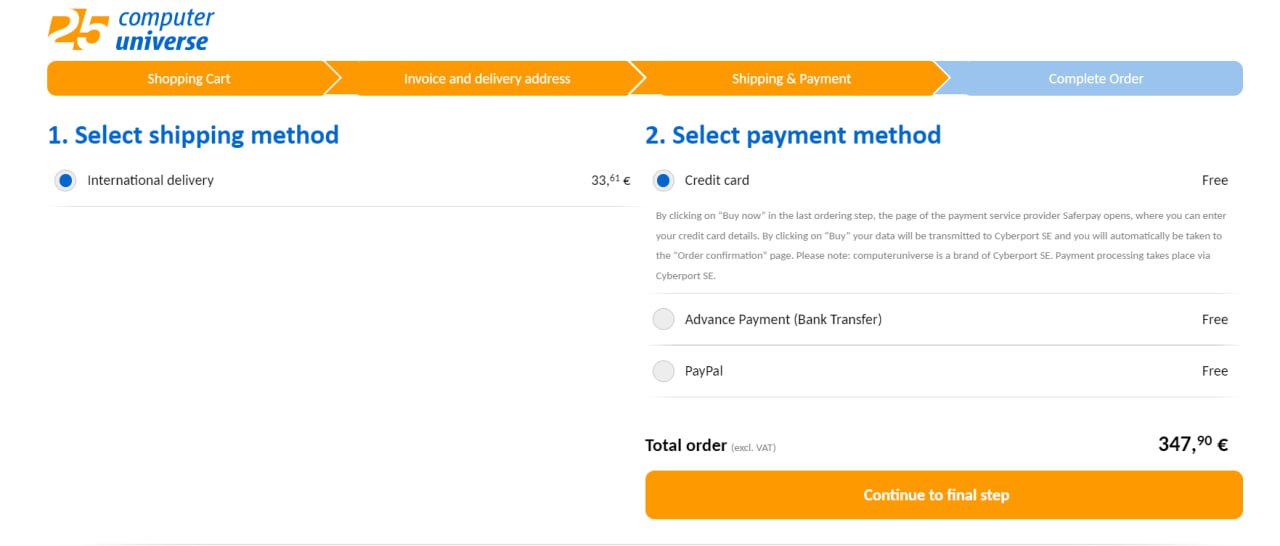Click the Free label beside PayPal

click(x=1215, y=371)
